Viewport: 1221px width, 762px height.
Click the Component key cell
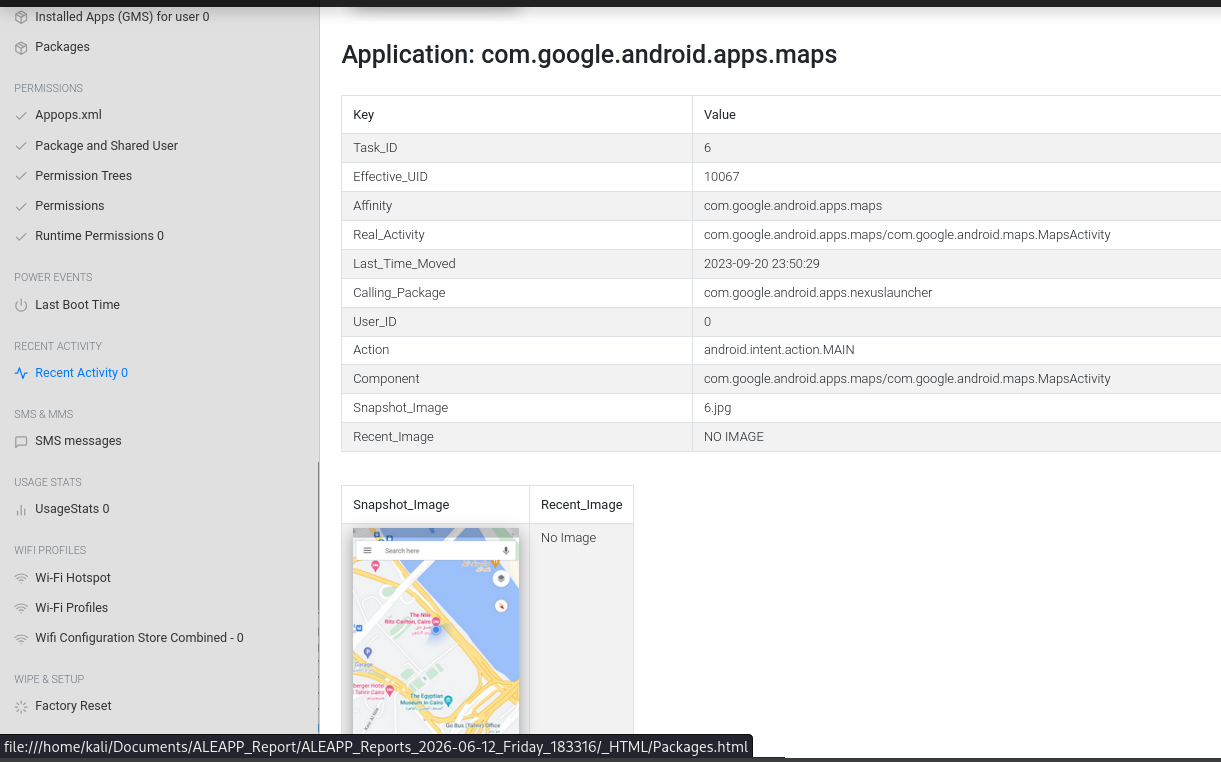click(x=517, y=379)
